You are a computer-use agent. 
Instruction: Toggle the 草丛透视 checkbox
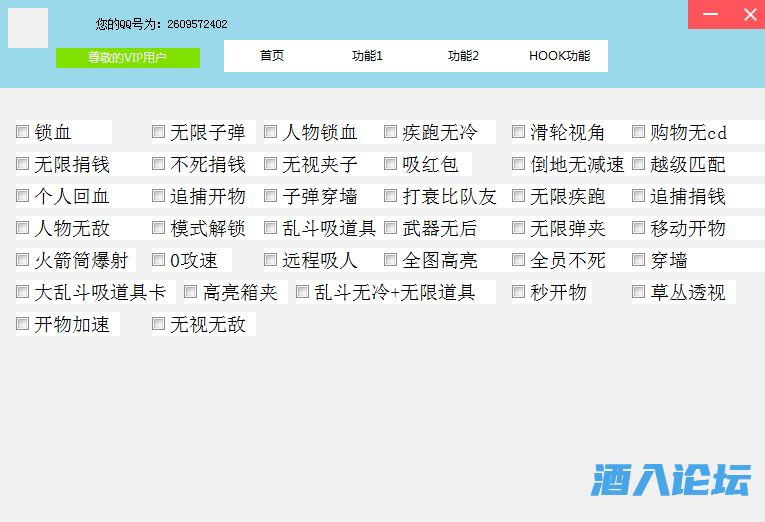(639, 292)
